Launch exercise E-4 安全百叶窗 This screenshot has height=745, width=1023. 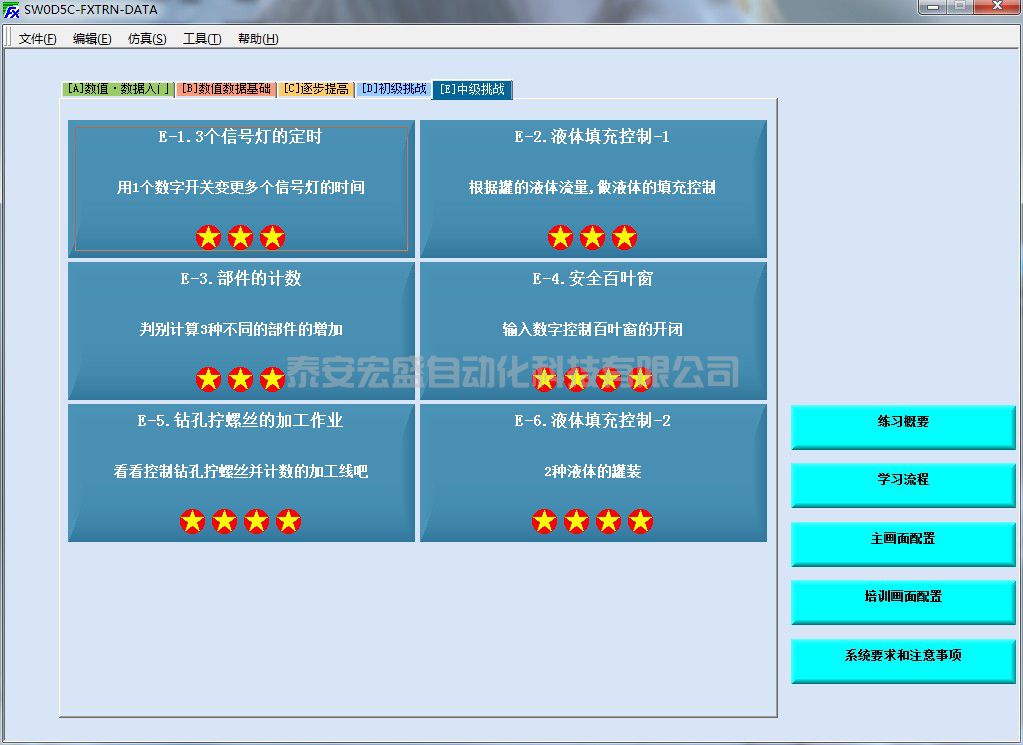[x=593, y=330]
